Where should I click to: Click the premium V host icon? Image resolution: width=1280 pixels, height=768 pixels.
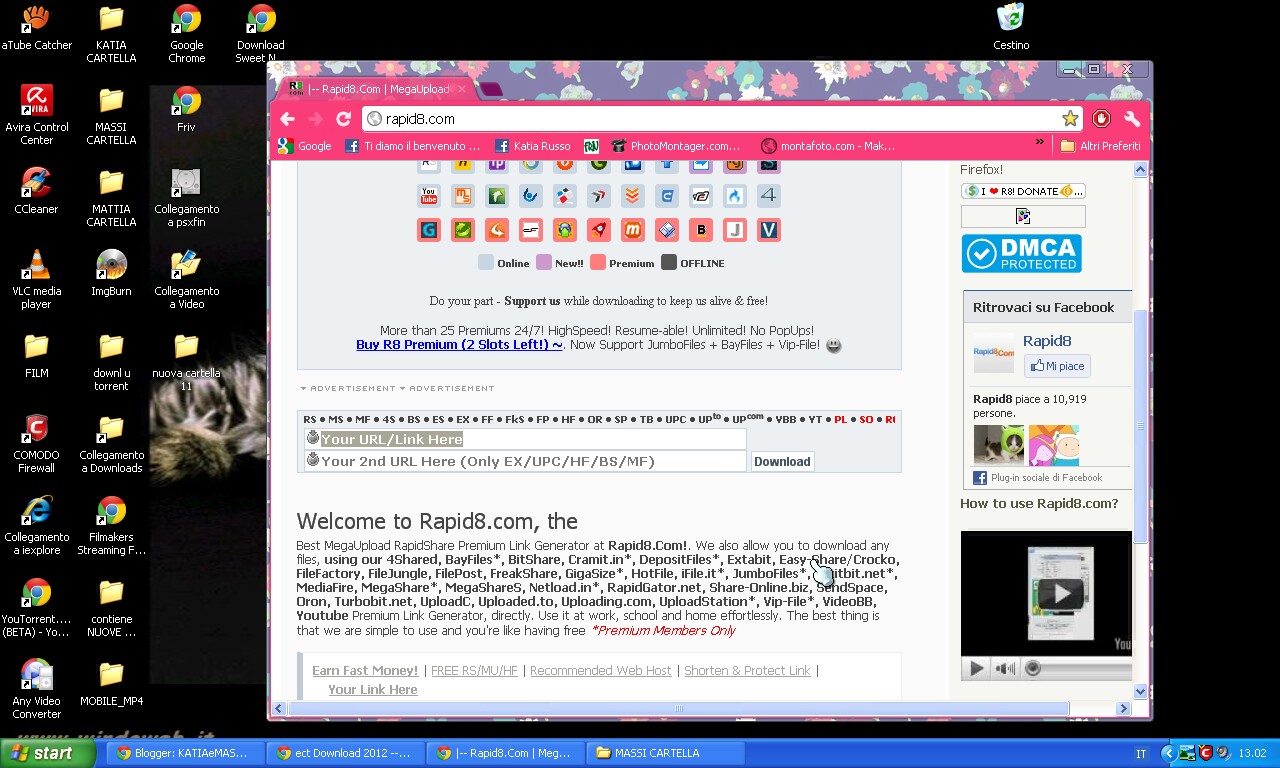click(768, 230)
